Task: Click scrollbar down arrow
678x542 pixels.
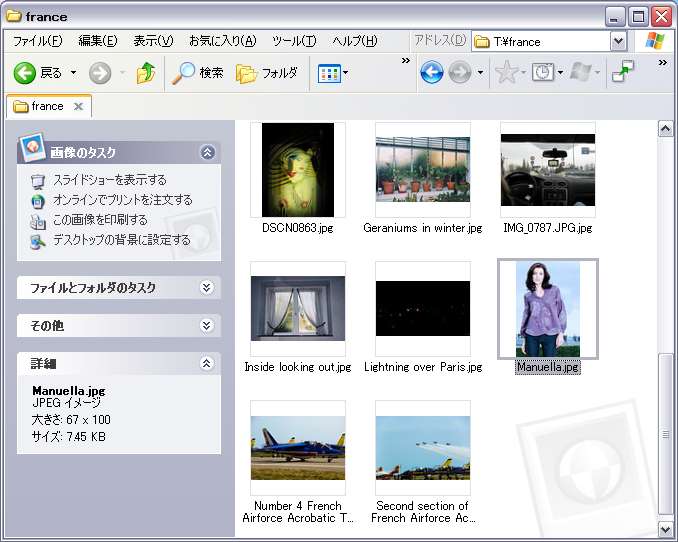Action: (x=665, y=529)
